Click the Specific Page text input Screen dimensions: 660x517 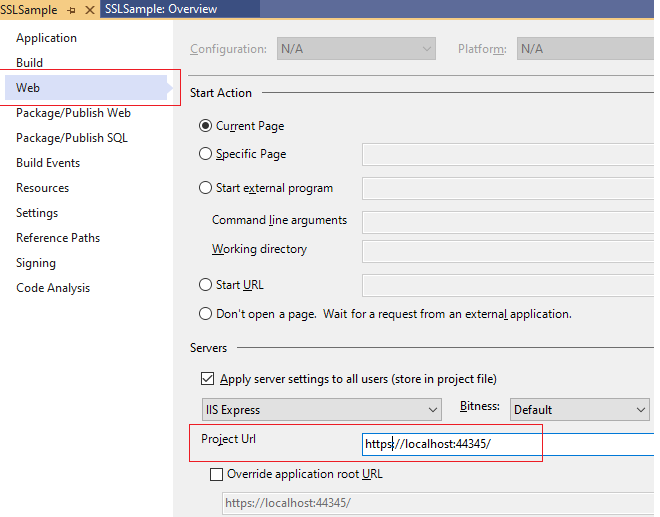pos(508,154)
